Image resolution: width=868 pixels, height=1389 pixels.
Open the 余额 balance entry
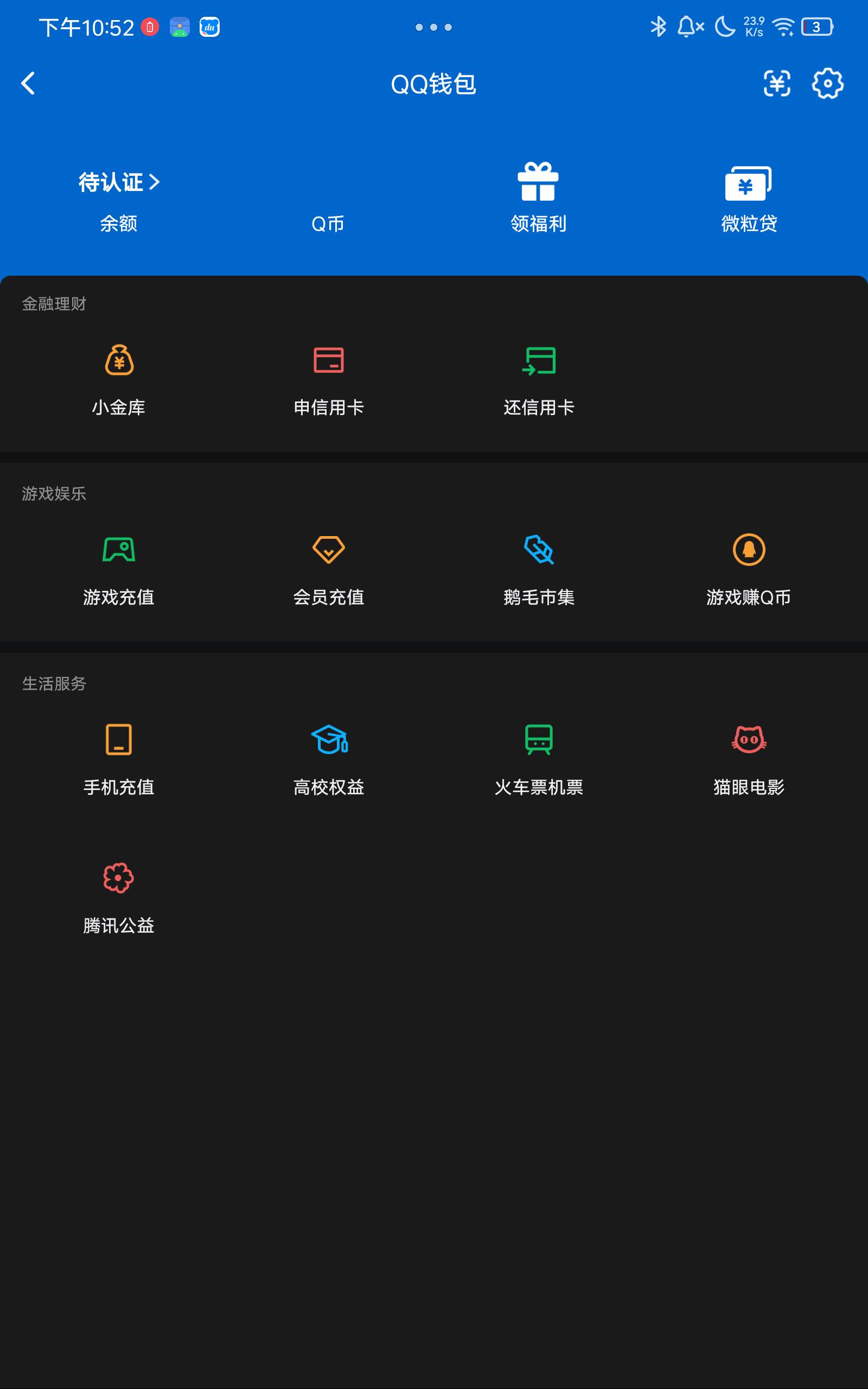[x=119, y=224]
